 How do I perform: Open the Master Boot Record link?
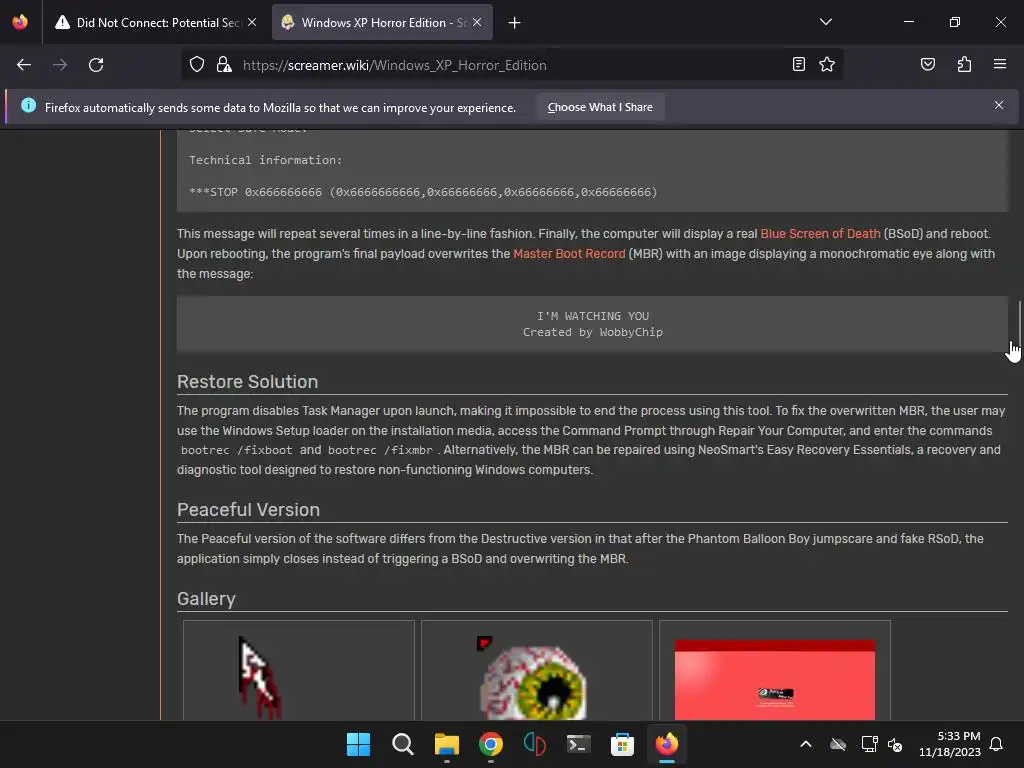pyautogui.click(x=569, y=254)
